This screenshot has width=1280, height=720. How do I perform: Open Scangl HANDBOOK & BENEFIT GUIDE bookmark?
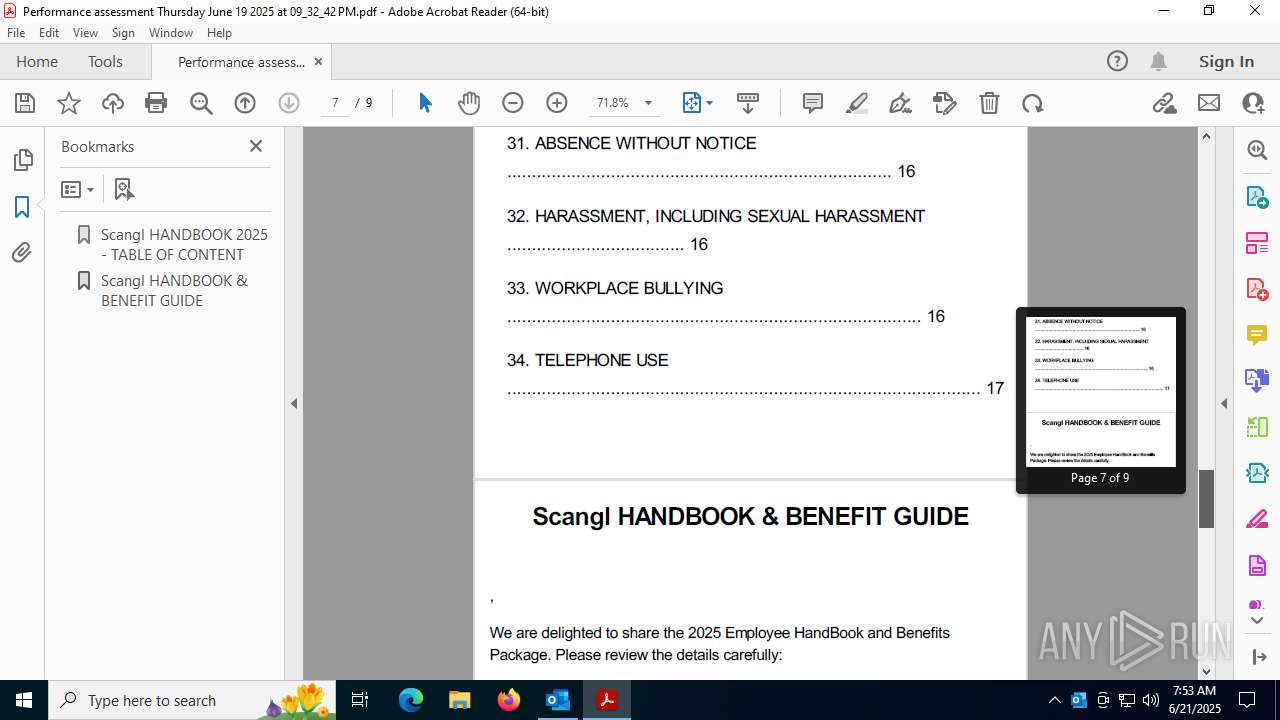[174, 290]
